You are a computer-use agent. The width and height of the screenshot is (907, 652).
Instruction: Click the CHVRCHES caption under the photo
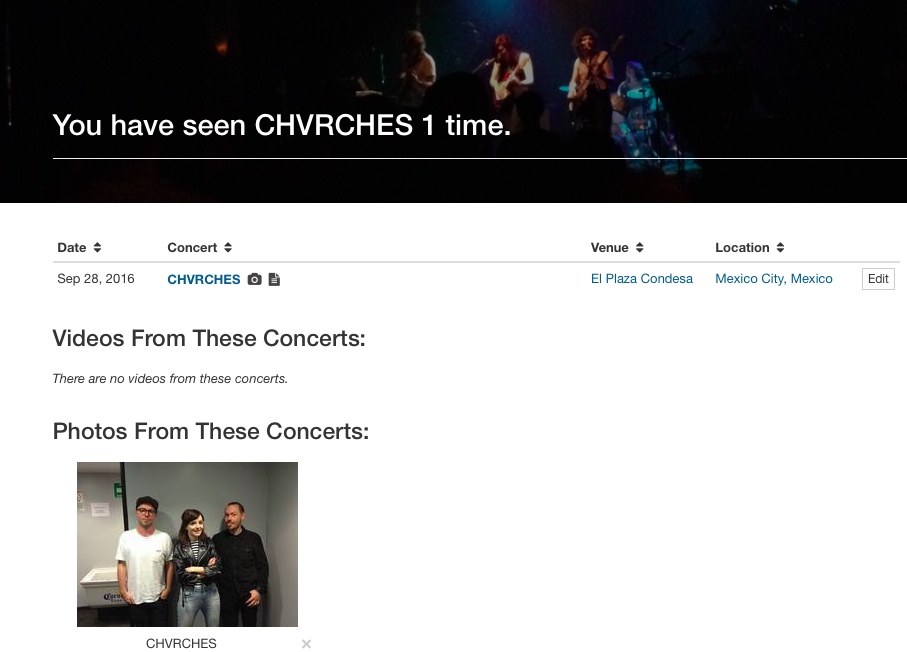tap(181, 643)
